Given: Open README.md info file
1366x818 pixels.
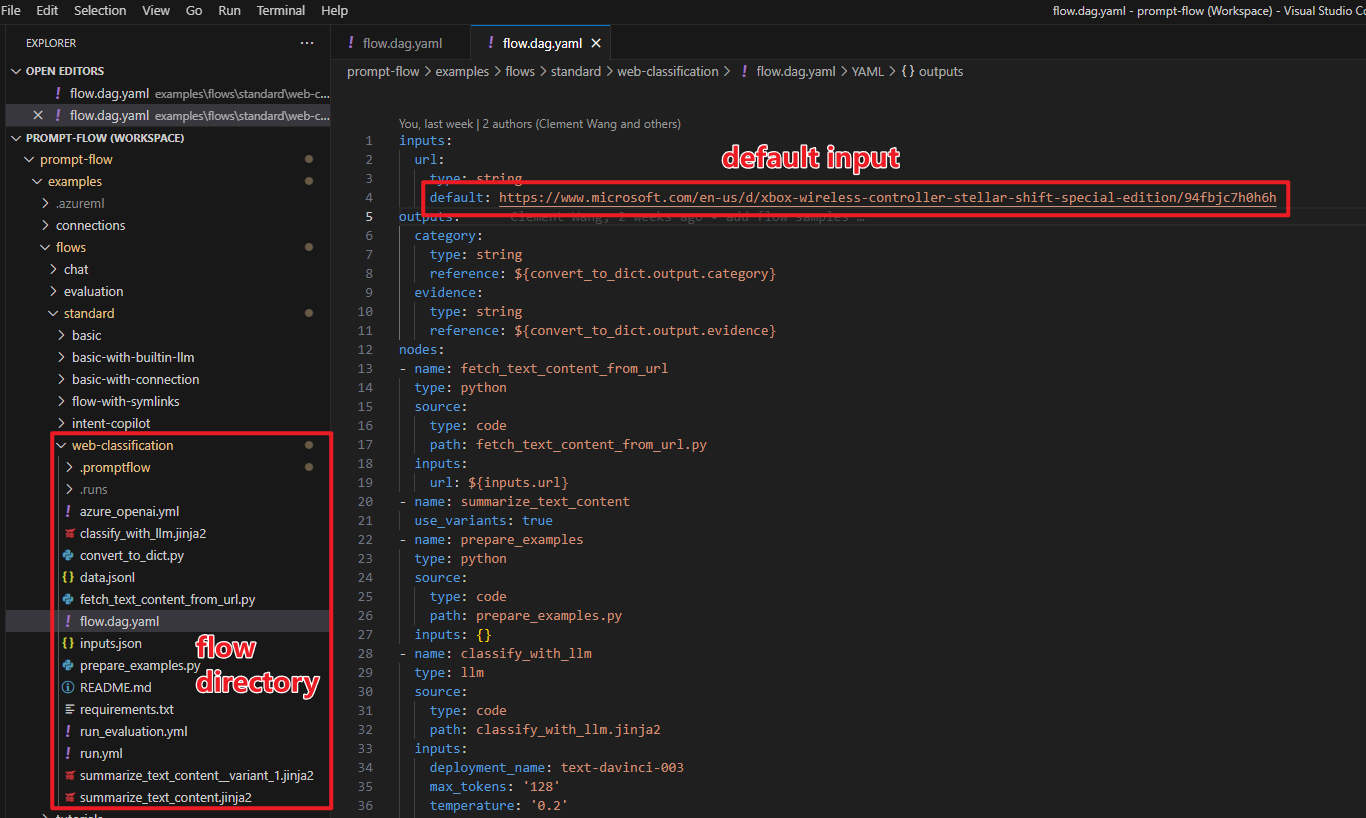Looking at the screenshot, I should 115,687.
